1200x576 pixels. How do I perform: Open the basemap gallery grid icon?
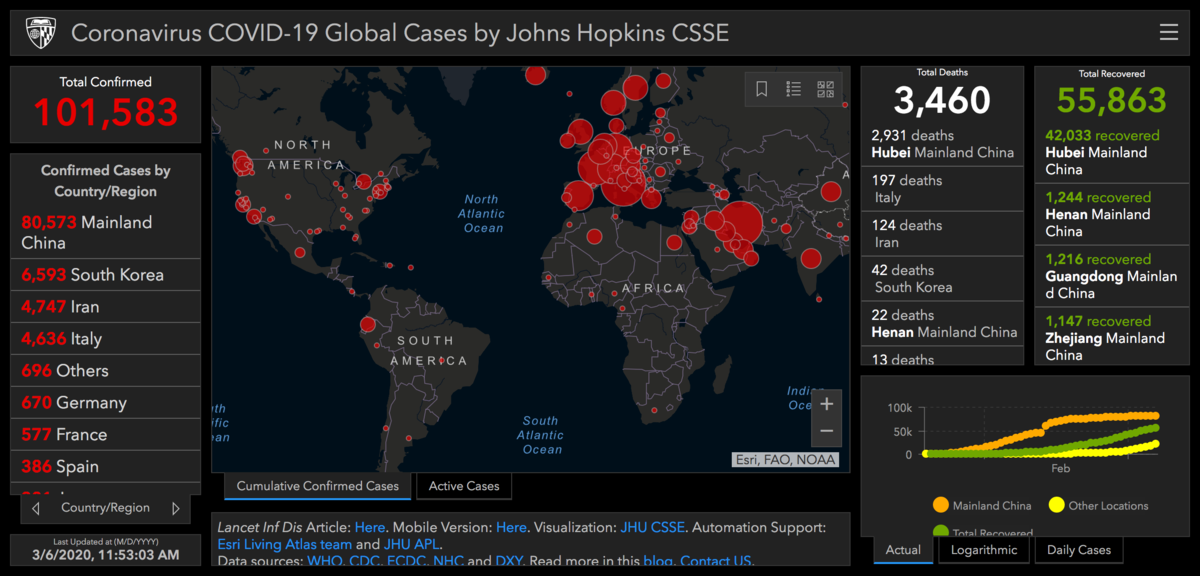(826, 89)
